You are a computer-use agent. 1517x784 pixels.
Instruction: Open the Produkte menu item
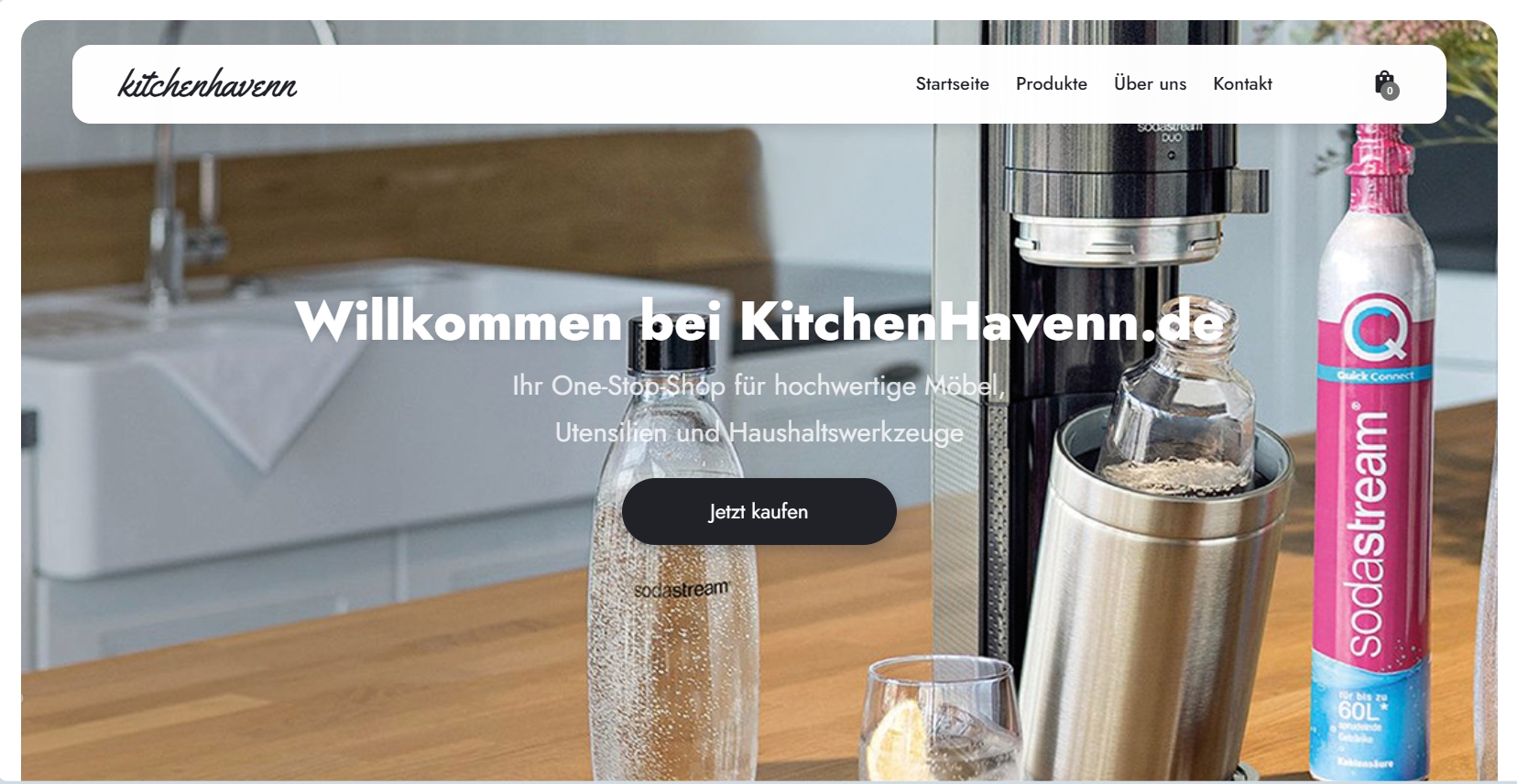(x=1051, y=83)
